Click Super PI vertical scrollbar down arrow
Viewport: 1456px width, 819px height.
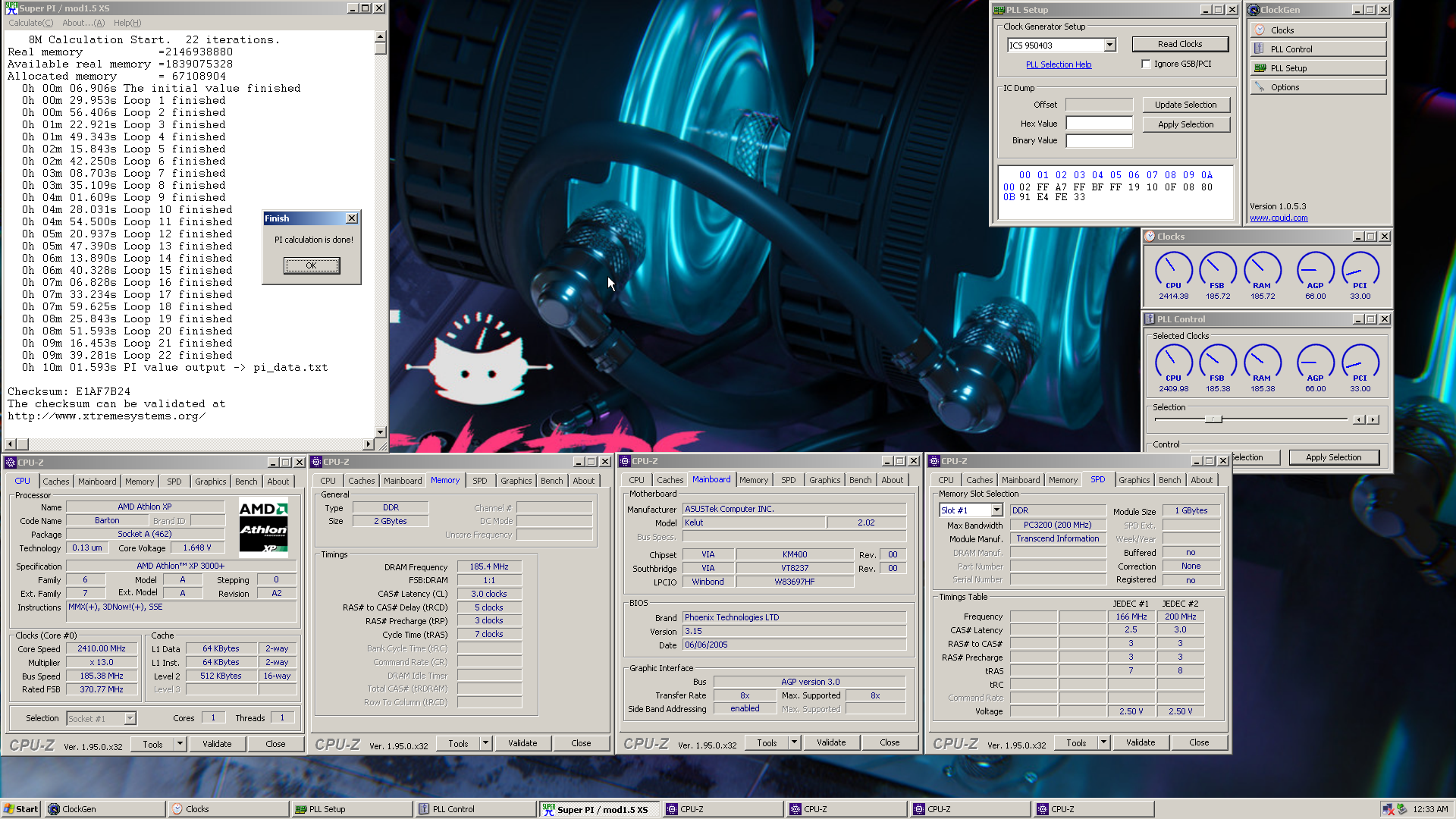[381, 432]
